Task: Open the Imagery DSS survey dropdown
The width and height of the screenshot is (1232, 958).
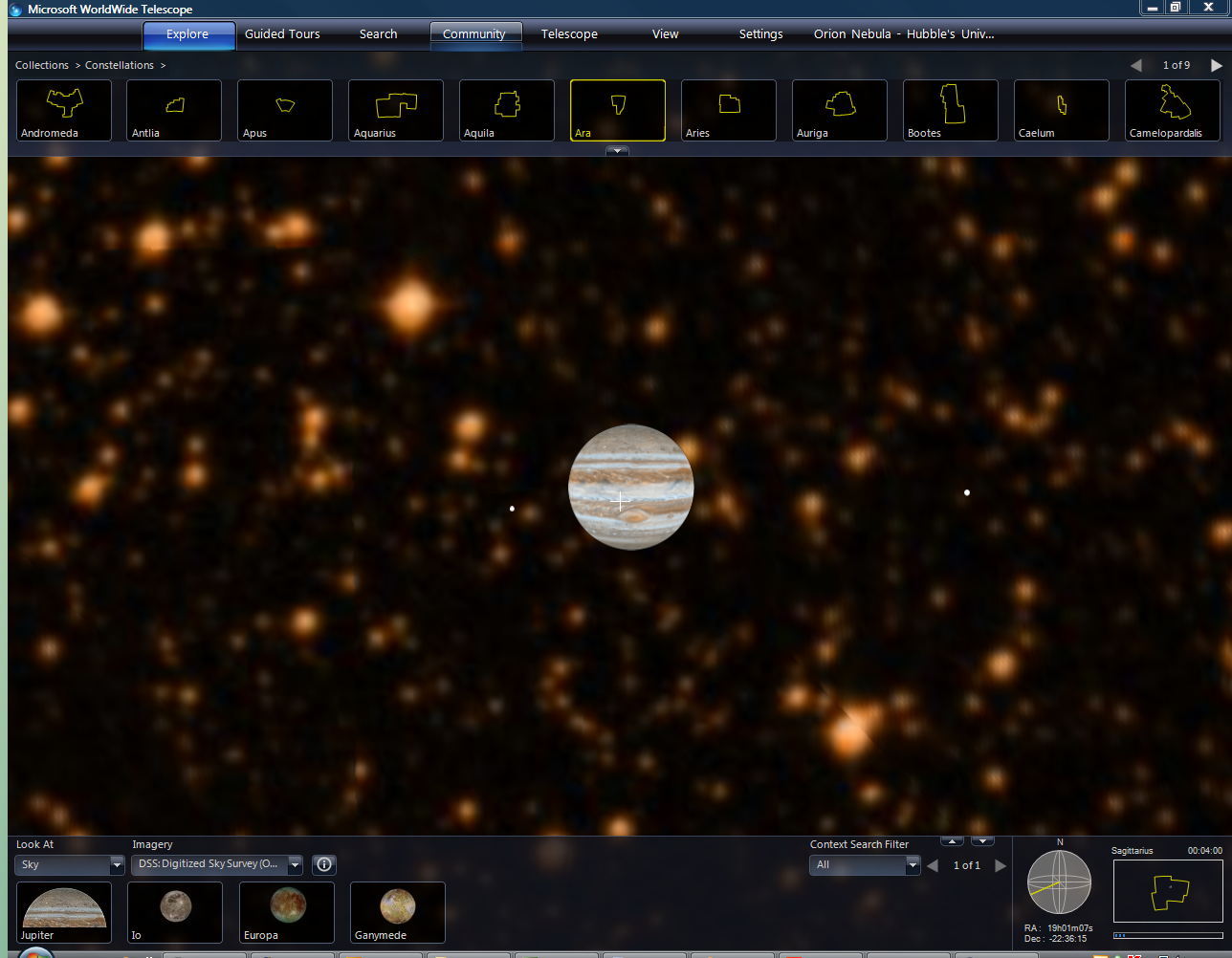Action: click(x=217, y=865)
